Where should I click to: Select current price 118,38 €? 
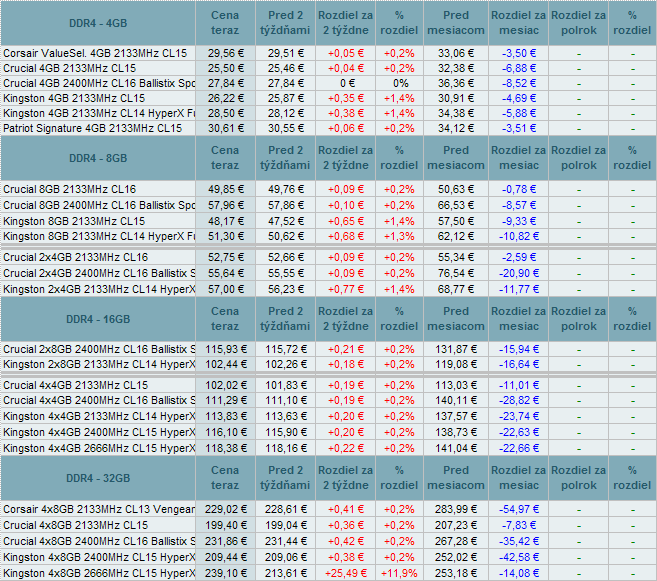[x=225, y=448]
